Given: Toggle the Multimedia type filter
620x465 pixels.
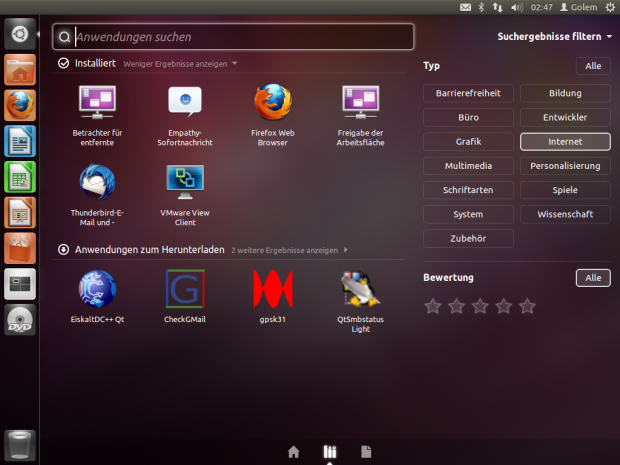Looking at the screenshot, I should click(468, 166).
